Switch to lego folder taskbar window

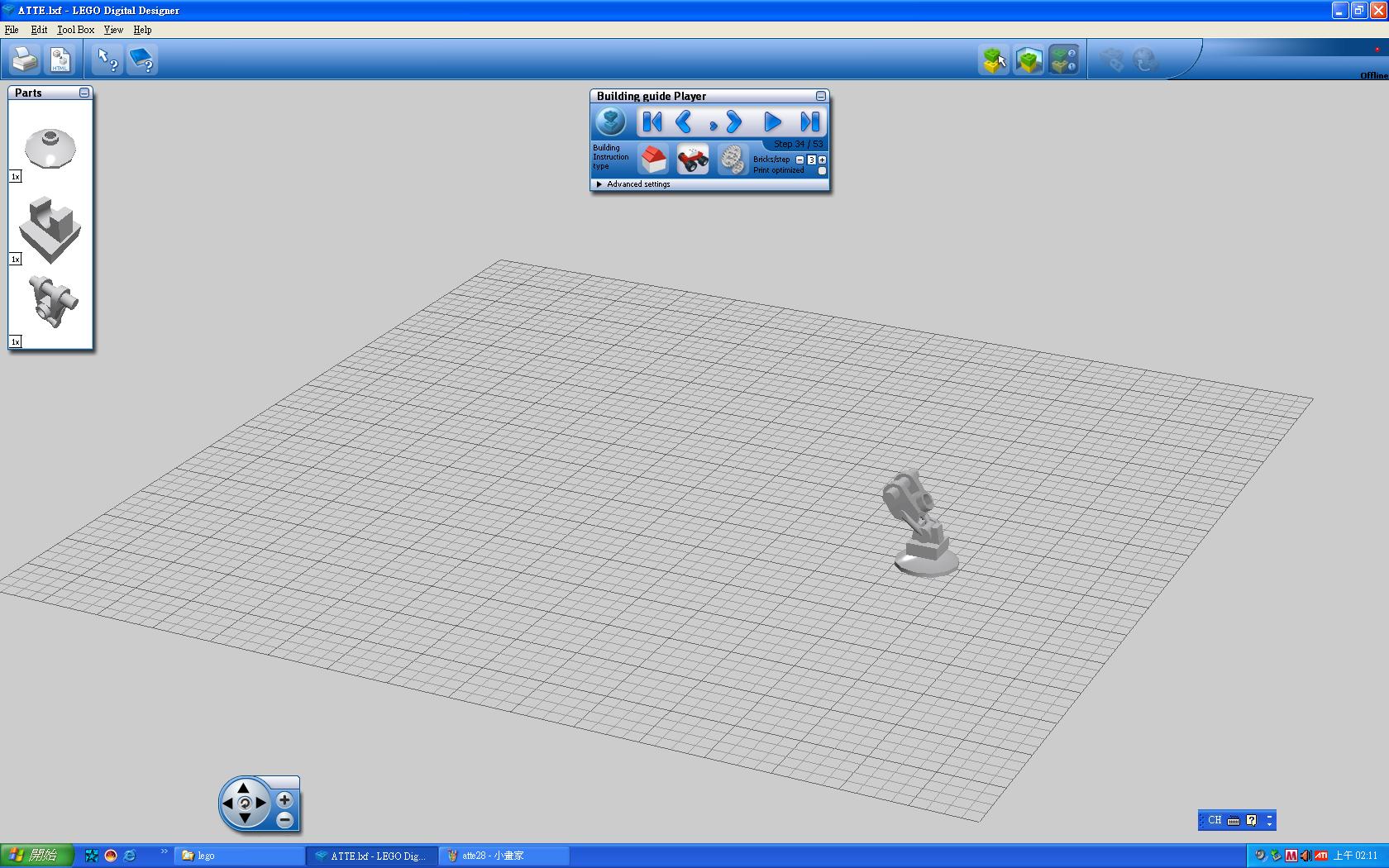241,856
